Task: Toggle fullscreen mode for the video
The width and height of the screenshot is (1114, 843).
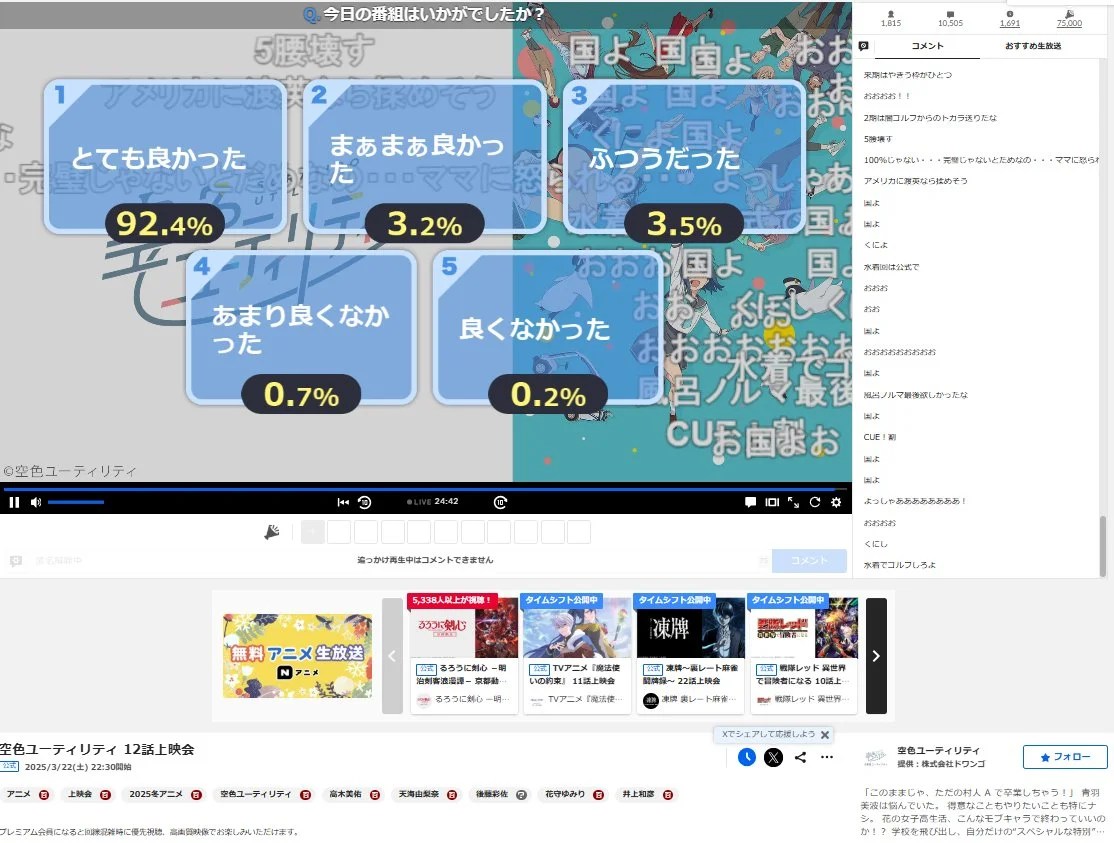Action: (x=794, y=502)
